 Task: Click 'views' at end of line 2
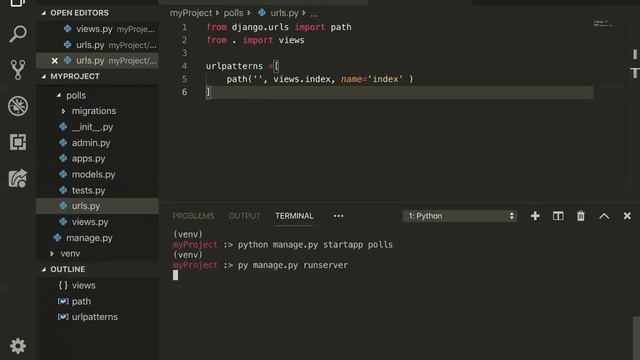coord(291,40)
